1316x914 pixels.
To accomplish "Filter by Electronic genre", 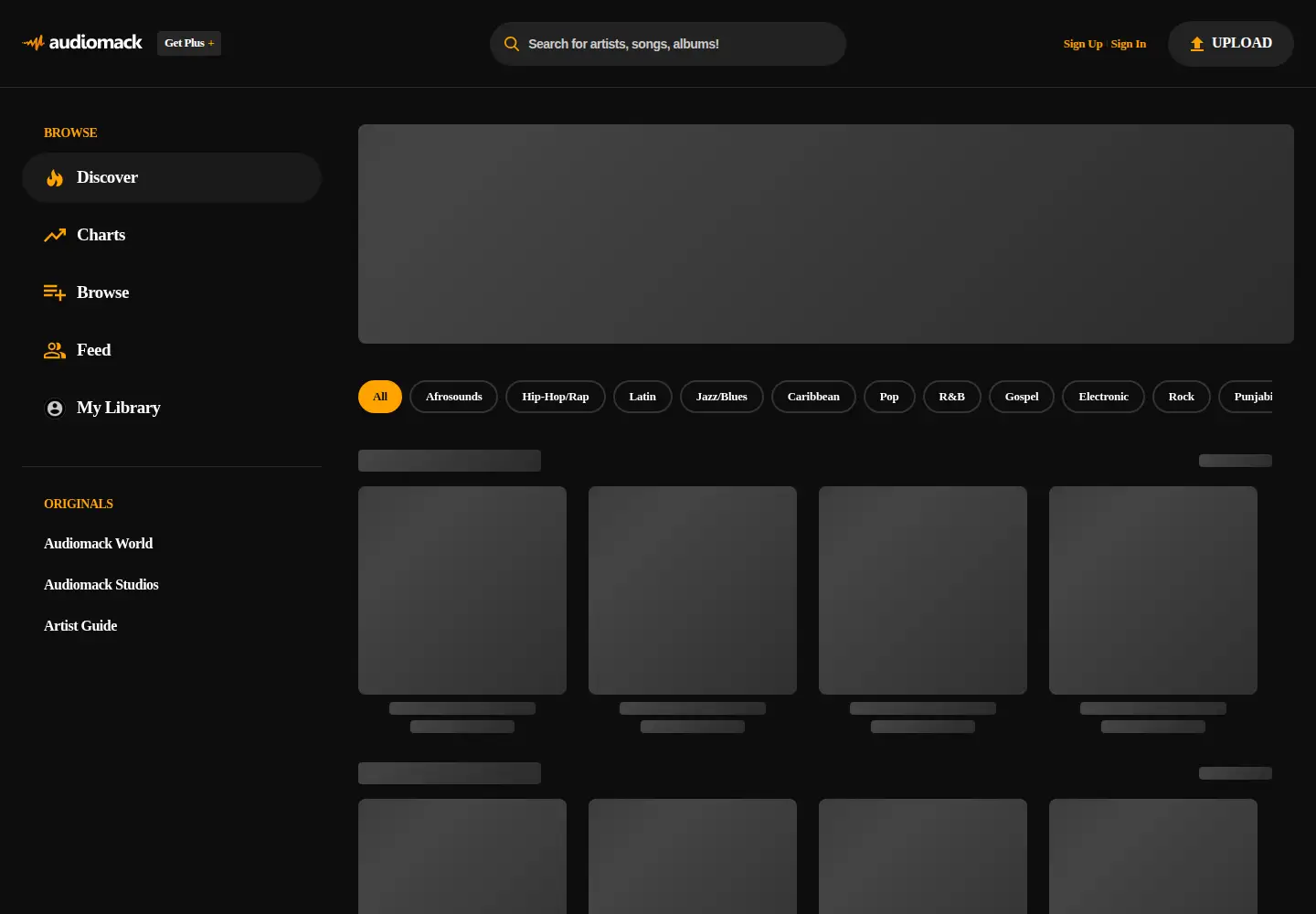I will 1103,397.
